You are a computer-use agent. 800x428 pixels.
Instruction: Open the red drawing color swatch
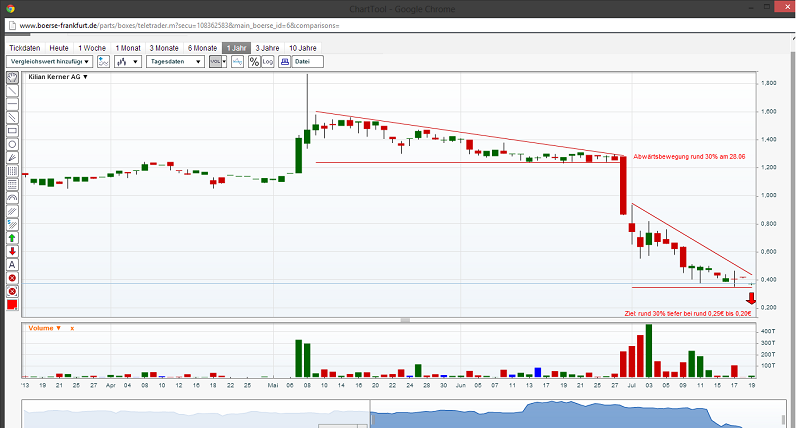pos(12,305)
